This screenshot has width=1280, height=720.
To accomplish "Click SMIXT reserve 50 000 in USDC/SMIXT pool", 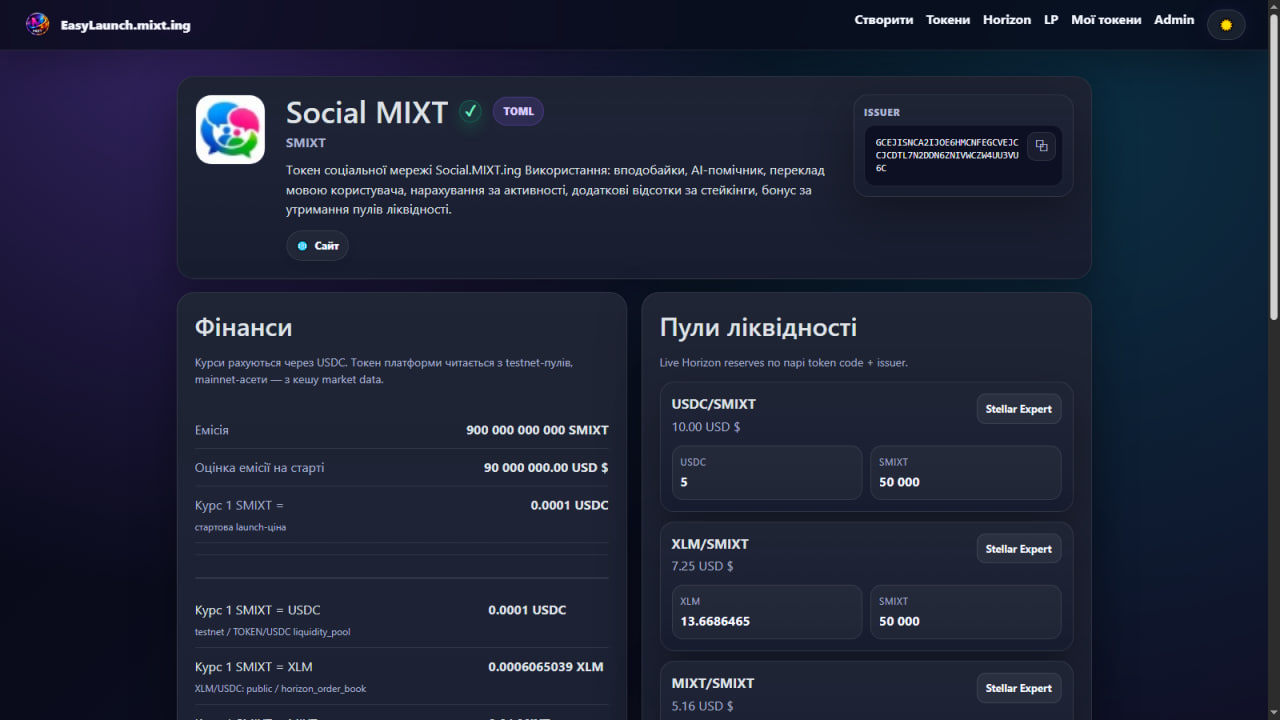I will pos(899,482).
